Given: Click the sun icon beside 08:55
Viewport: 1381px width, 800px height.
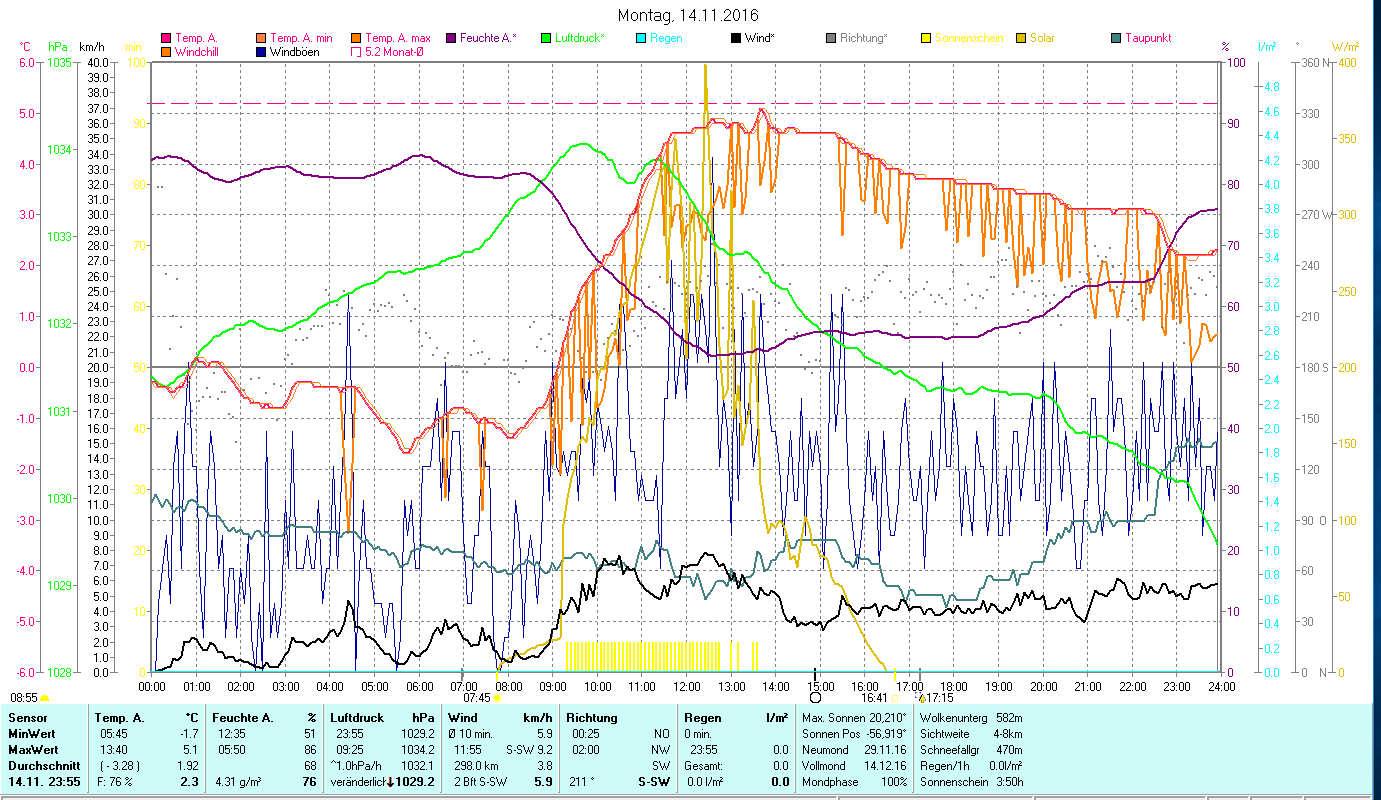Looking at the screenshot, I should pyautogui.click(x=44, y=698).
